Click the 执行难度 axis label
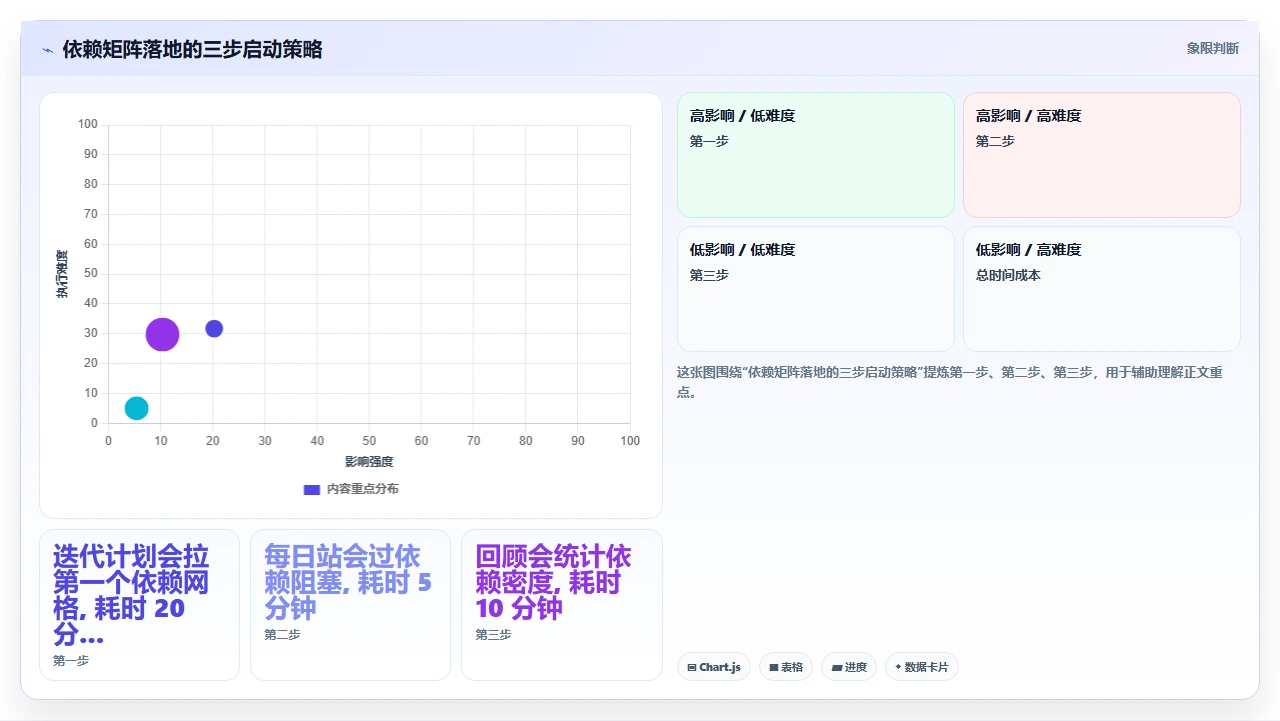This screenshot has width=1280, height=721. 62,274
